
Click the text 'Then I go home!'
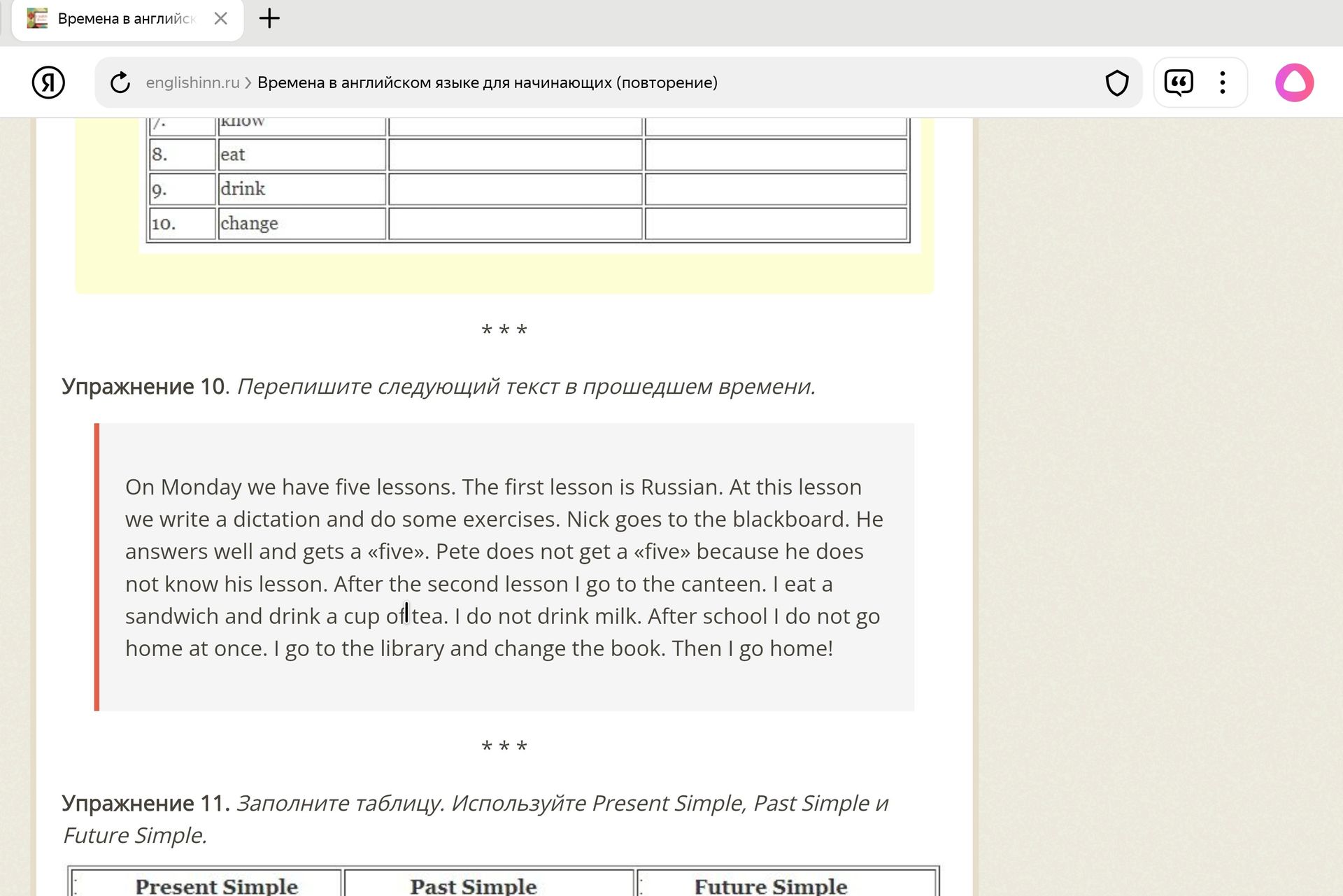tap(753, 648)
